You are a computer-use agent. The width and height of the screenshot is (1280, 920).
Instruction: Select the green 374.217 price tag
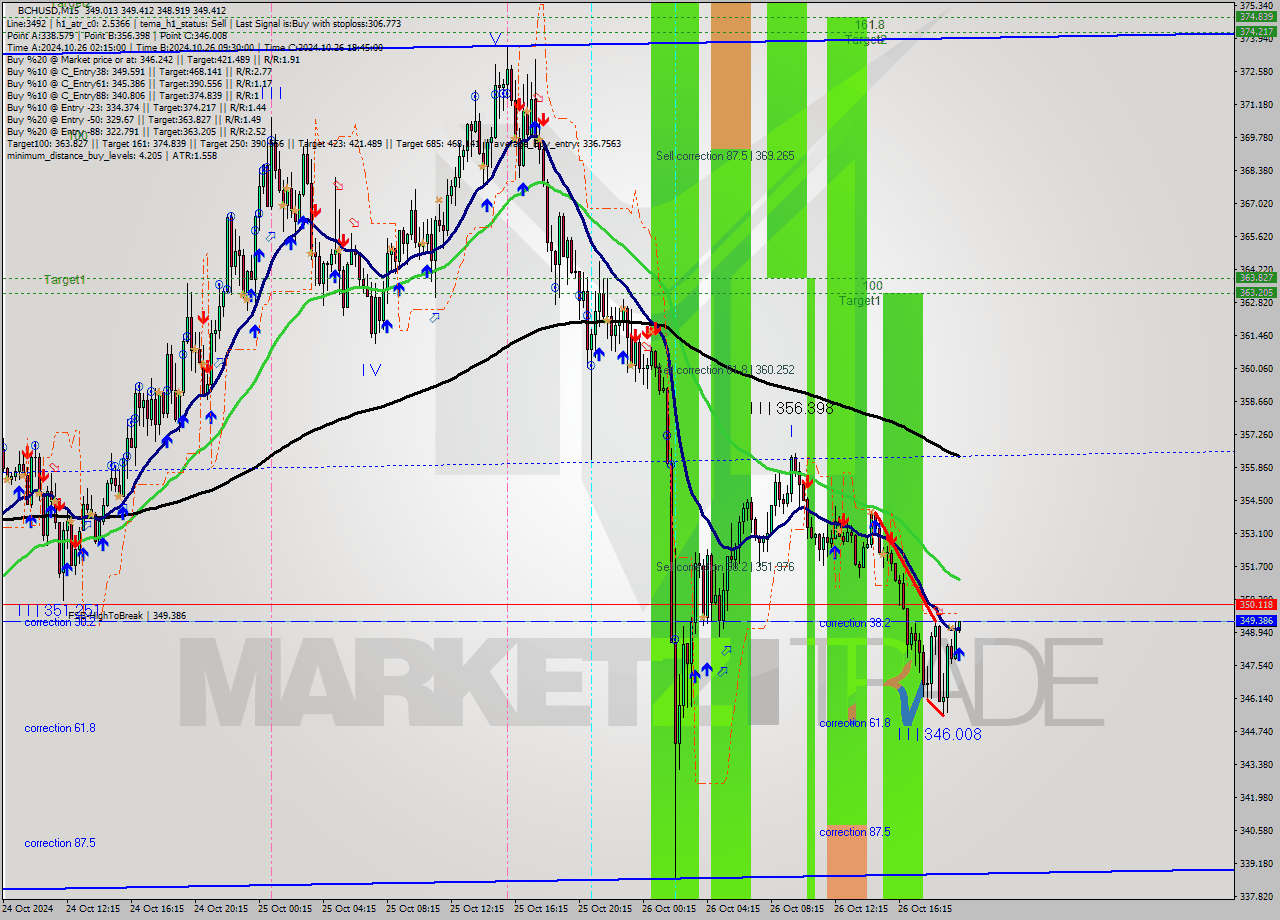[1256, 31]
